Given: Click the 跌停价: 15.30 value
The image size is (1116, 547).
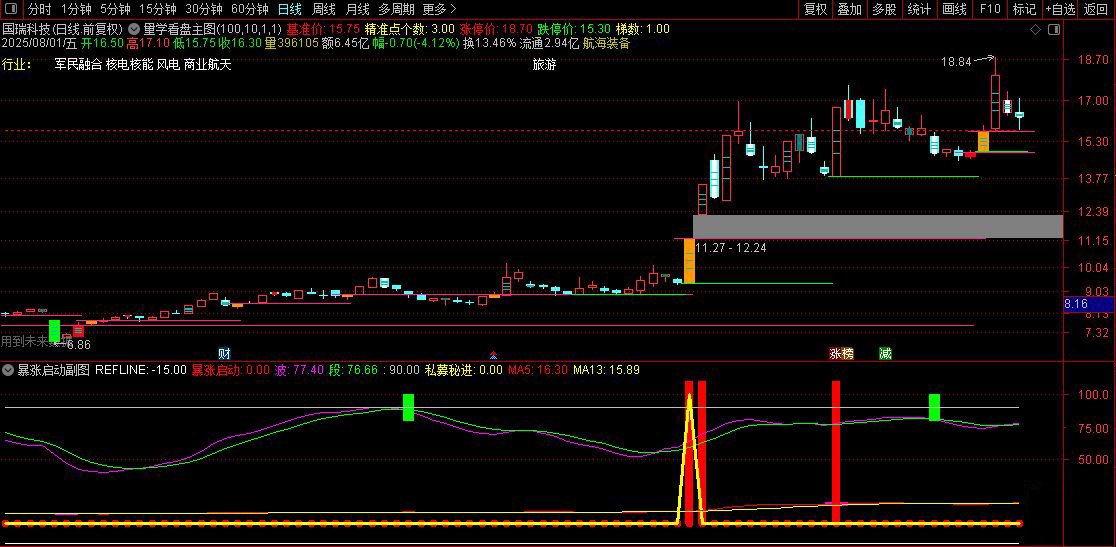Looking at the screenshot, I should tap(574, 29).
